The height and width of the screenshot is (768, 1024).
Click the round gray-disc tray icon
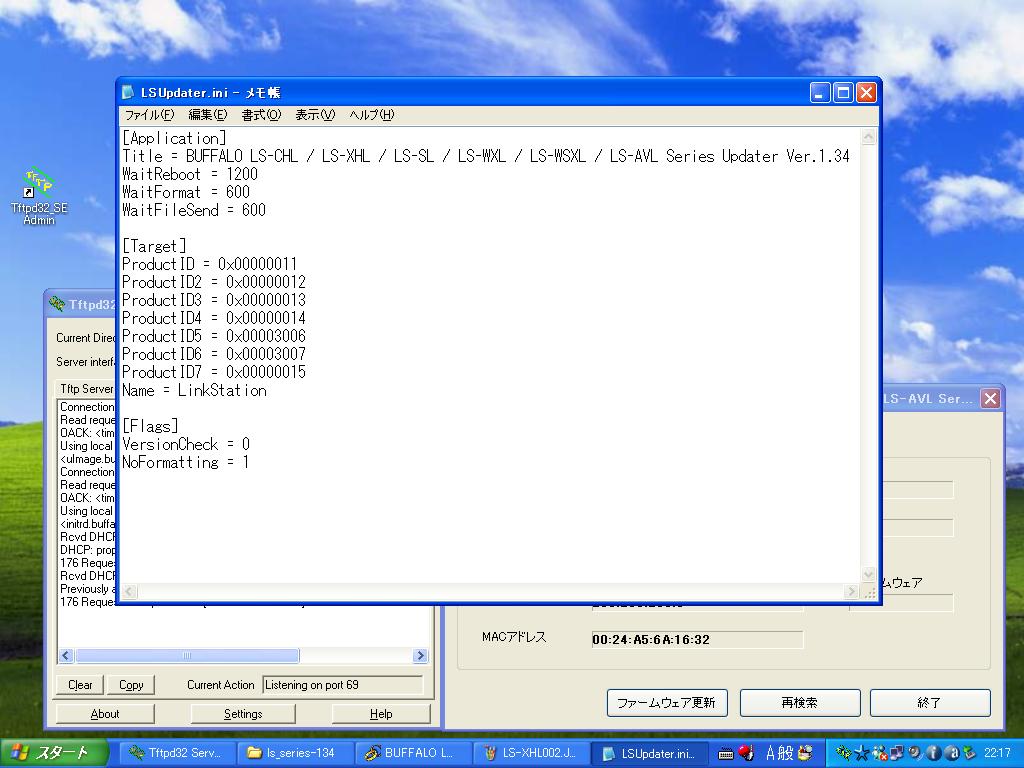pyautogui.click(x=915, y=753)
